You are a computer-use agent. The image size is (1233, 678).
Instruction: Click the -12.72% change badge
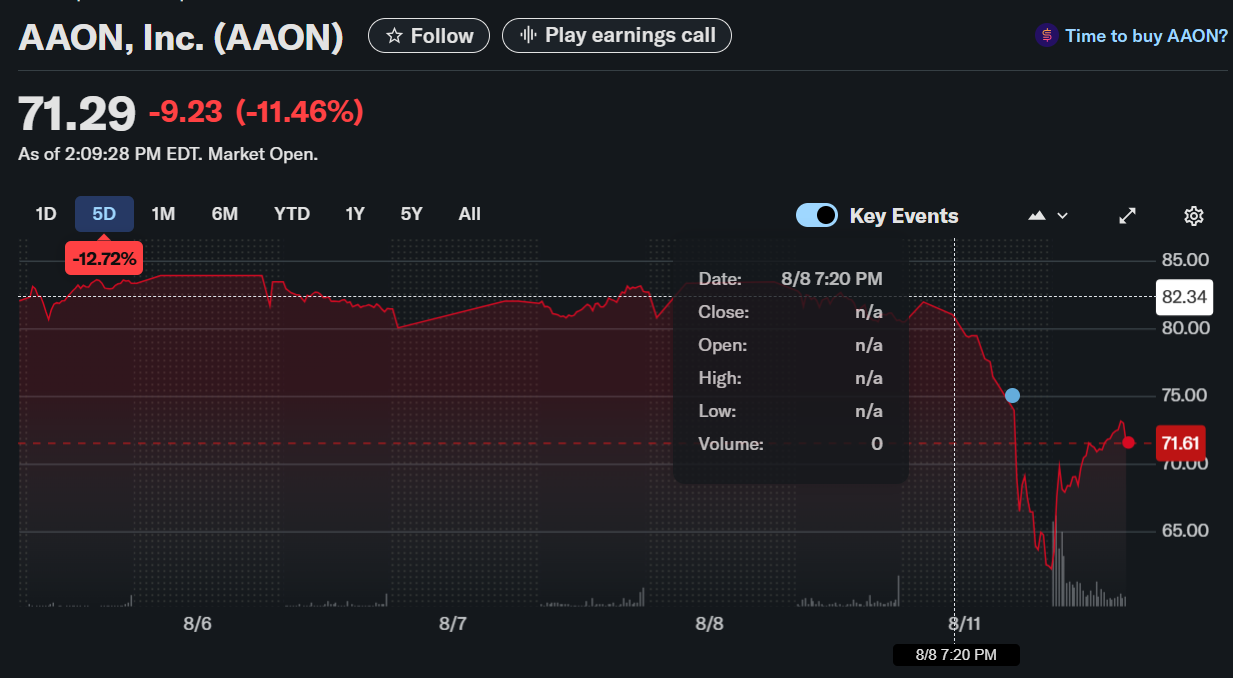click(x=104, y=260)
